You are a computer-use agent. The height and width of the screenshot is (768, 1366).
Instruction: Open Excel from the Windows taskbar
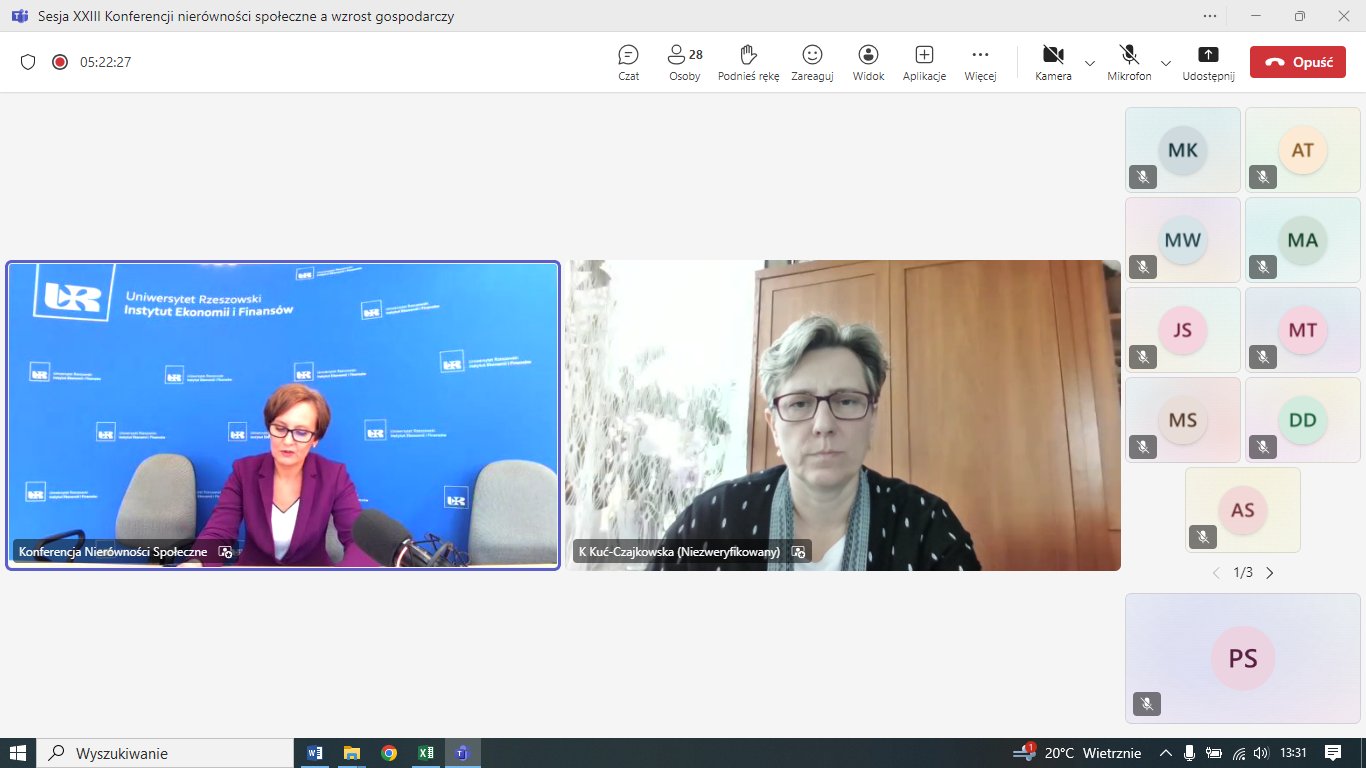[x=425, y=753]
